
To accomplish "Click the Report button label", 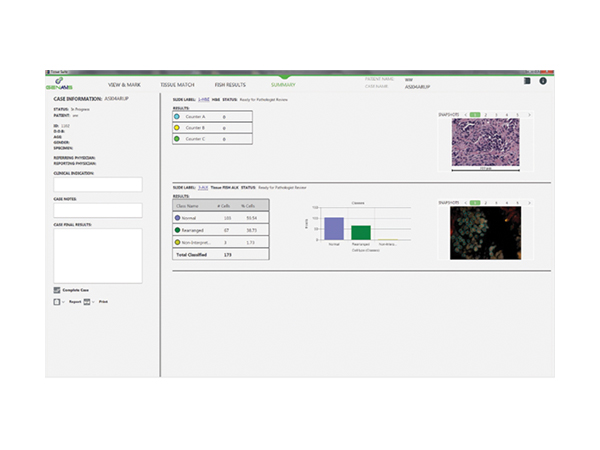I will [75, 302].
